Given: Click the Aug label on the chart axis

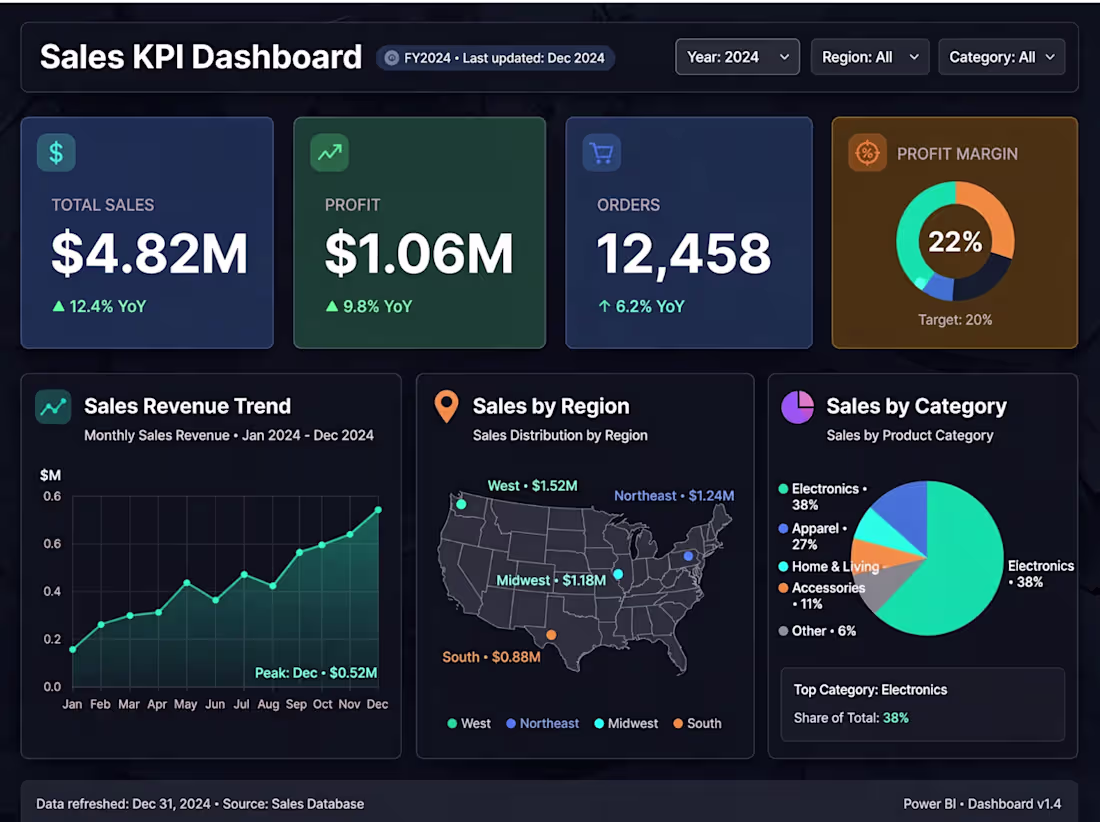Looking at the screenshot, I should (268, 703).
